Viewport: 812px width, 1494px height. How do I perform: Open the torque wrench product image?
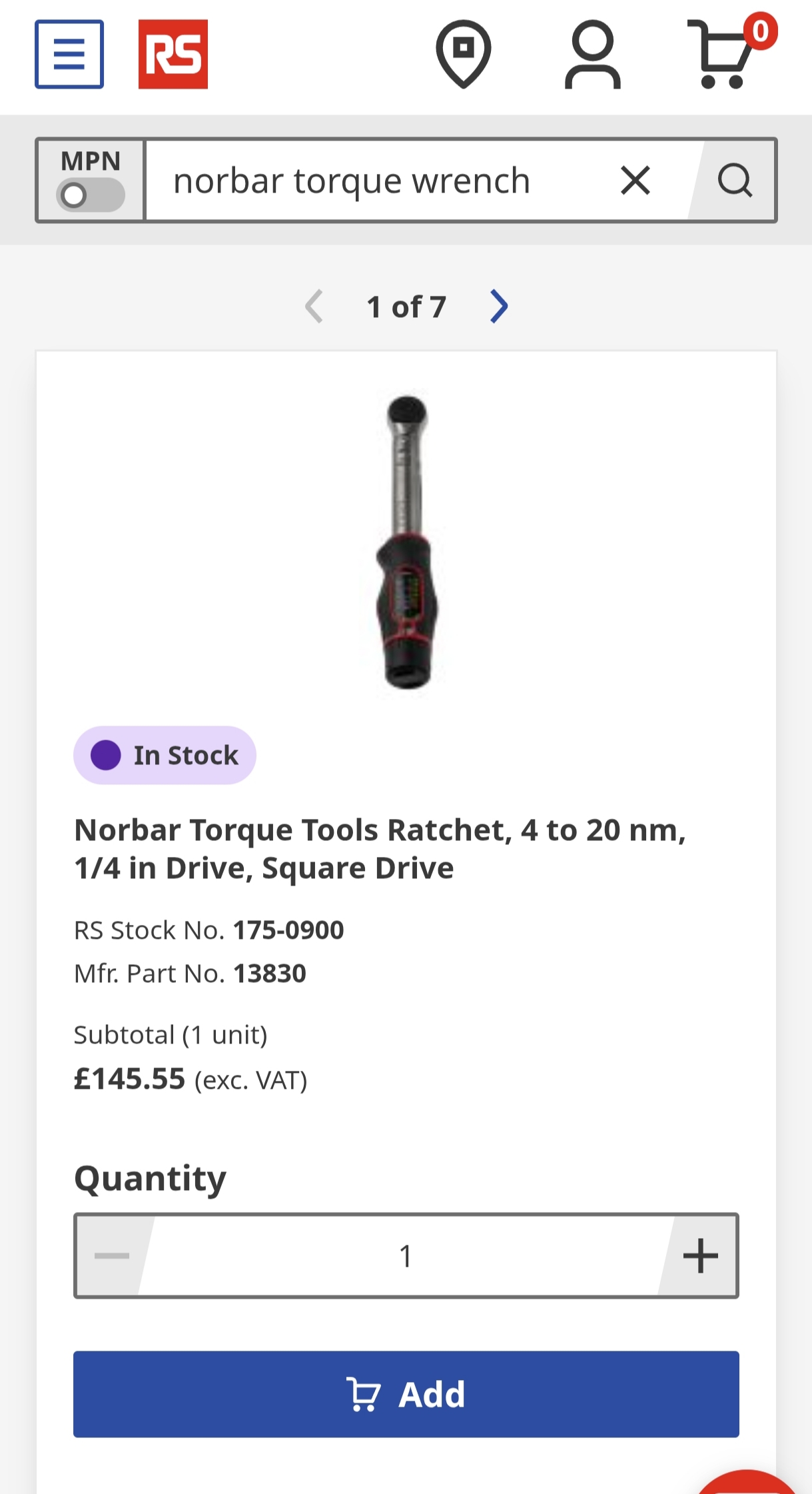[x=406, y=540]
